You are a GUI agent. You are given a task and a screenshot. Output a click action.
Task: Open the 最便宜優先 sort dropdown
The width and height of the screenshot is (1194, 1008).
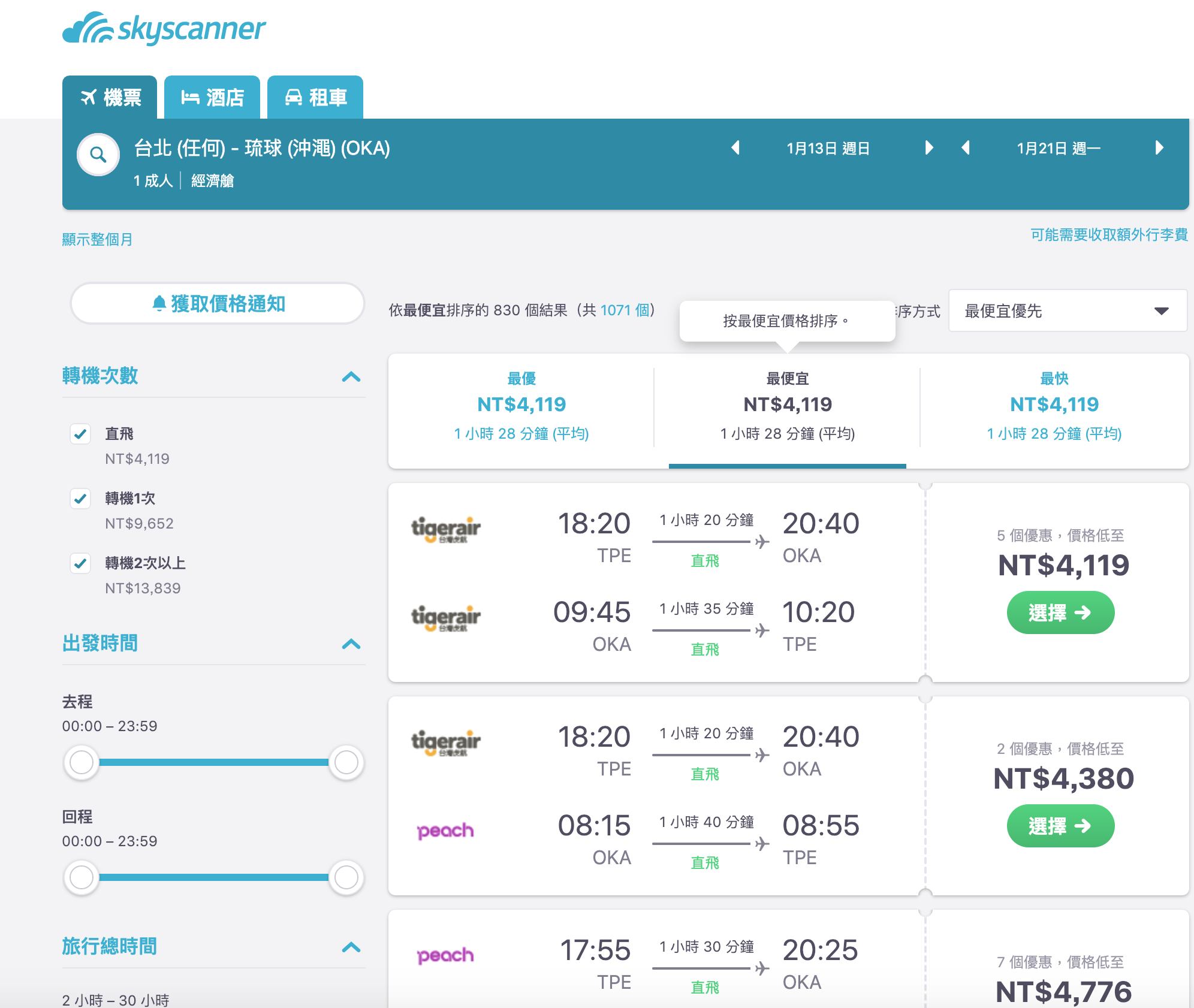tap(1068, 311)
